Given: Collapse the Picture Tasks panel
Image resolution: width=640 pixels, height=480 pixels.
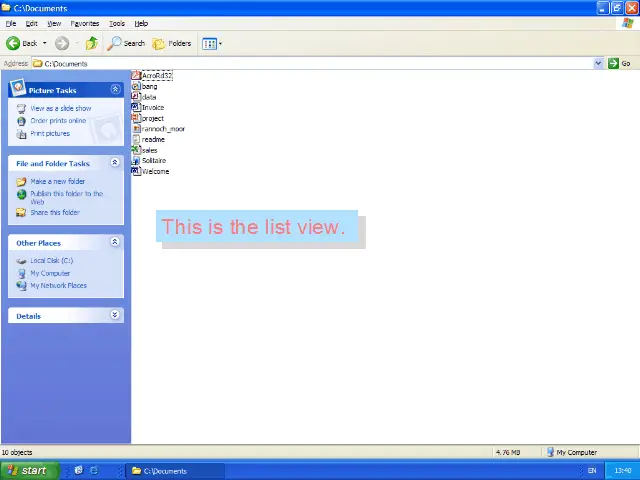Looking at the screenshot, I should click(115, 90).
